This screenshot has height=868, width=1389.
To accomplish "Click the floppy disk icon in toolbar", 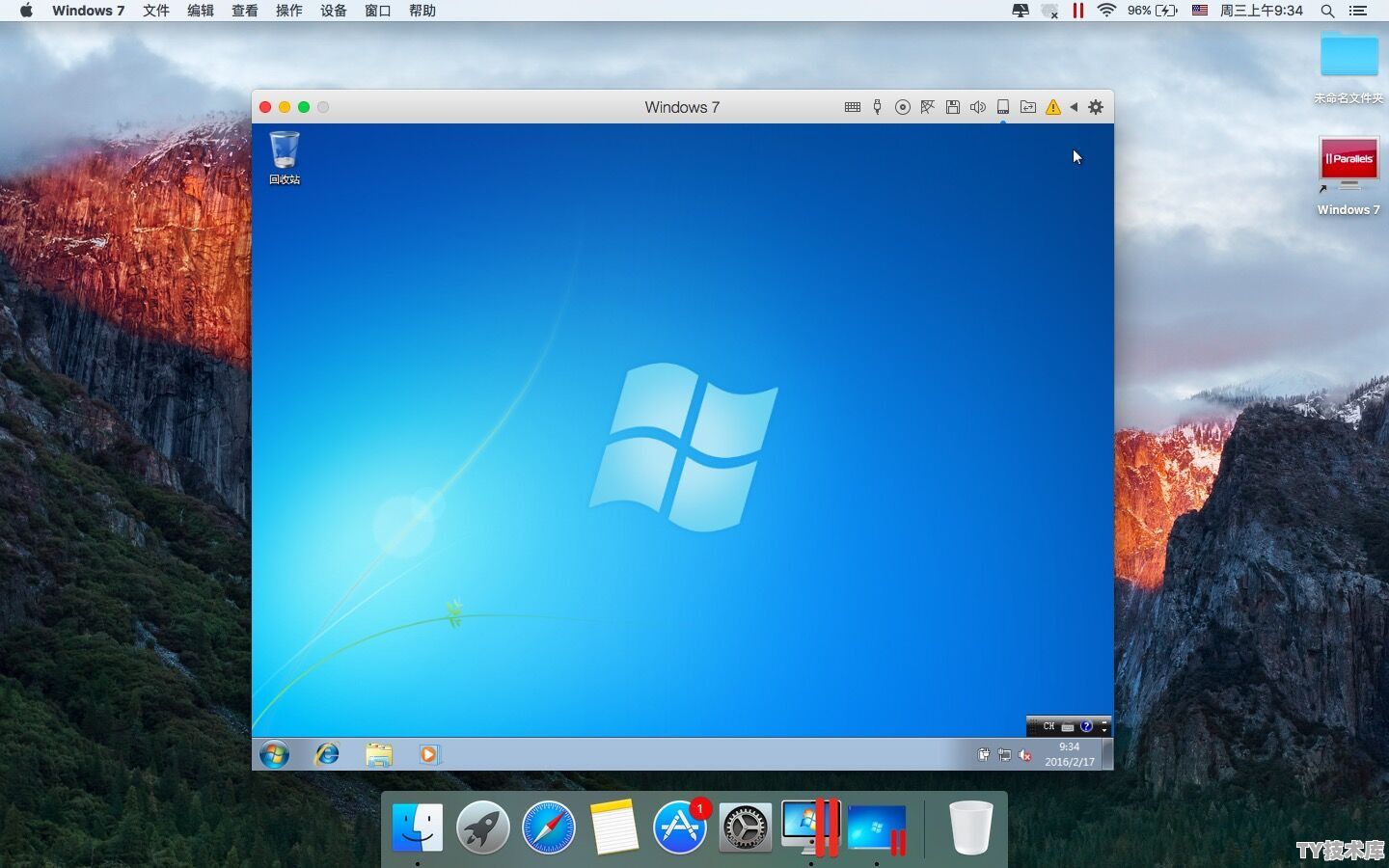I will [x=953, y=107].
